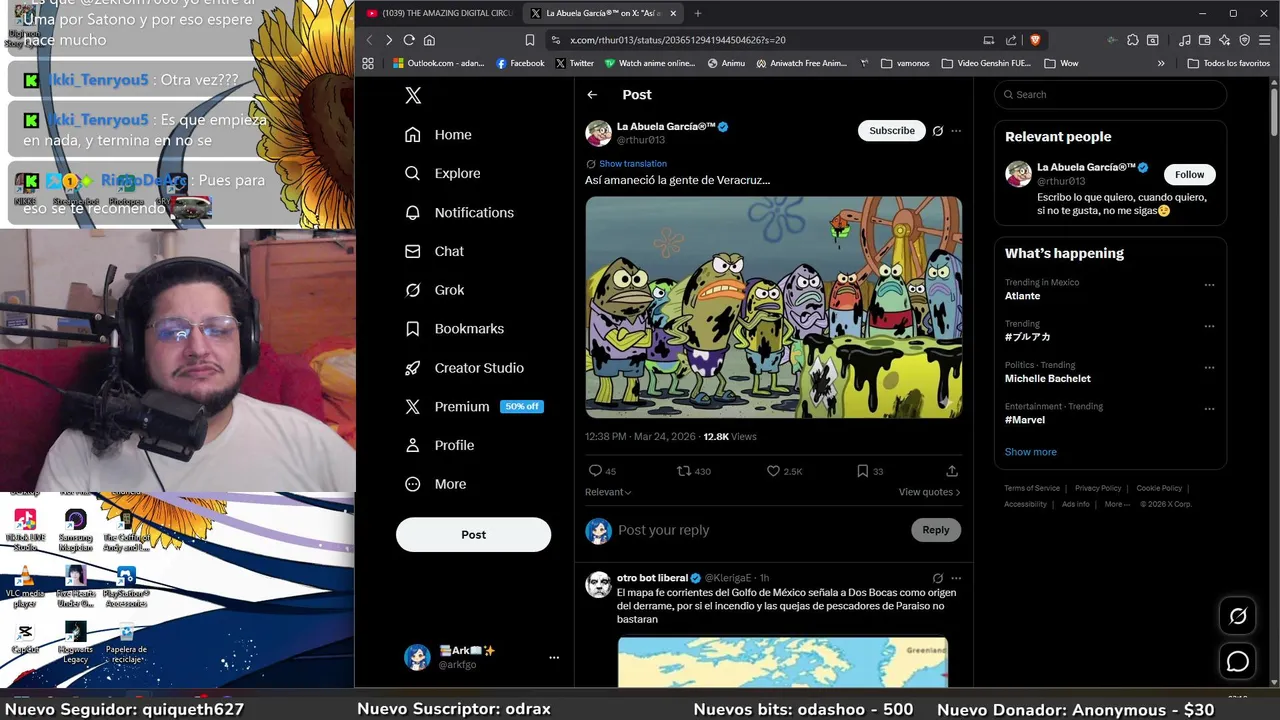Screen dimensions: 1280x720
Task: Click View quotes link
Action: tap(929, 492)
